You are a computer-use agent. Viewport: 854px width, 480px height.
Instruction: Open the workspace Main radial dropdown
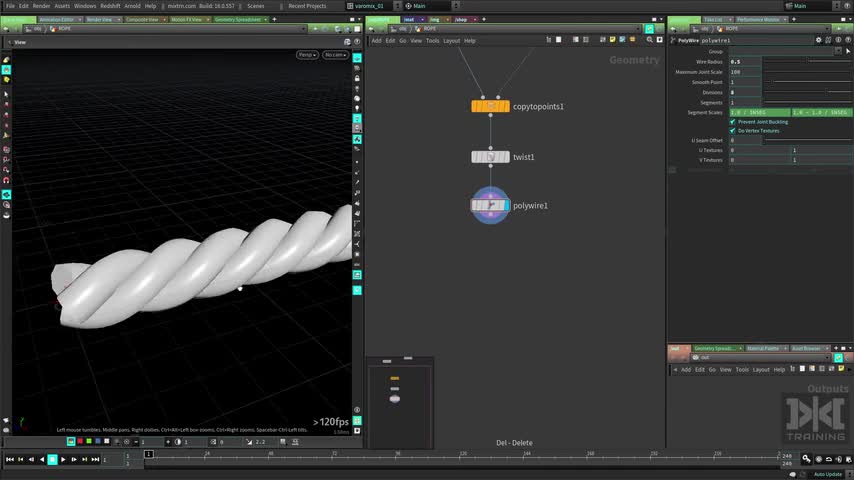pyautogui.click(x=430, y=6)
